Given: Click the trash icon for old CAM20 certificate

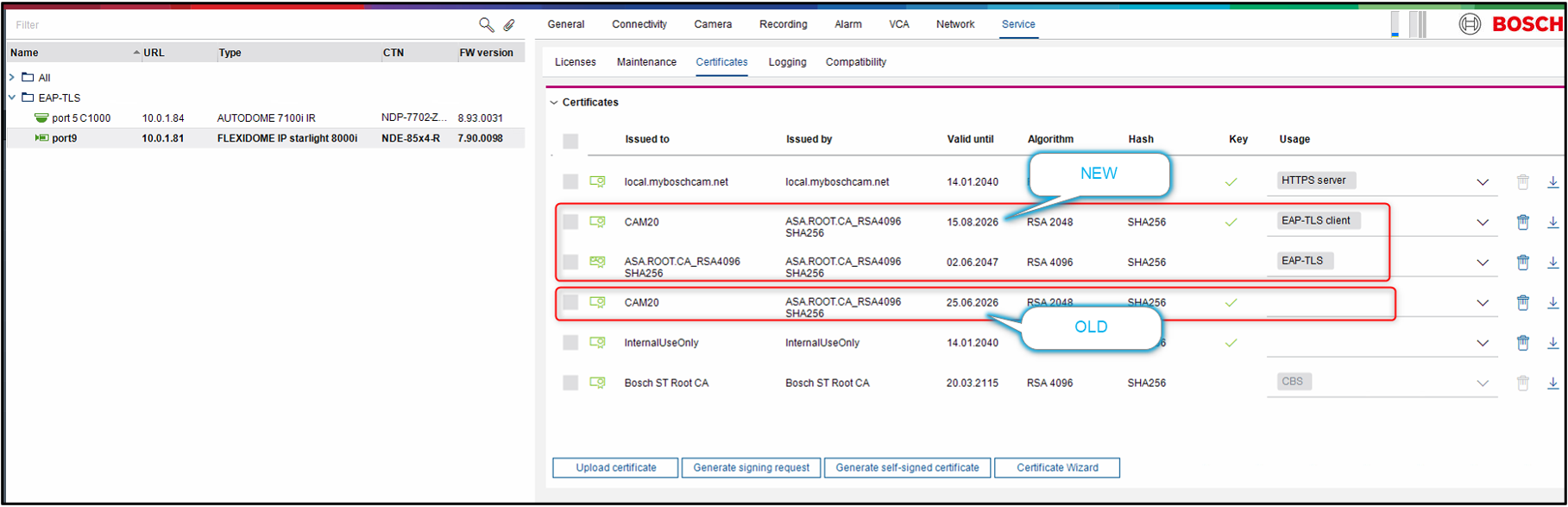Looking at the screenshot, I should [1522, 302].
